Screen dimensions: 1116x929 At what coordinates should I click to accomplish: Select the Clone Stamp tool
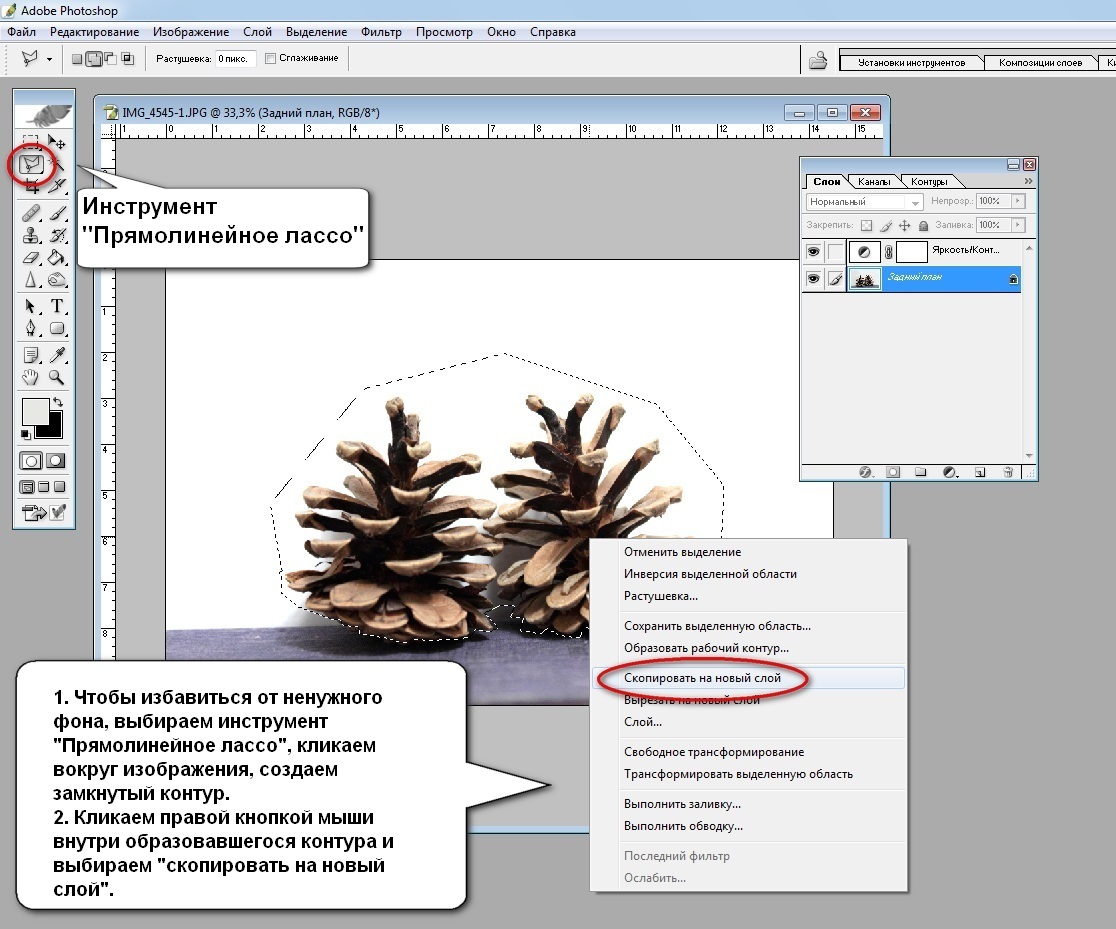coord(31,235)
